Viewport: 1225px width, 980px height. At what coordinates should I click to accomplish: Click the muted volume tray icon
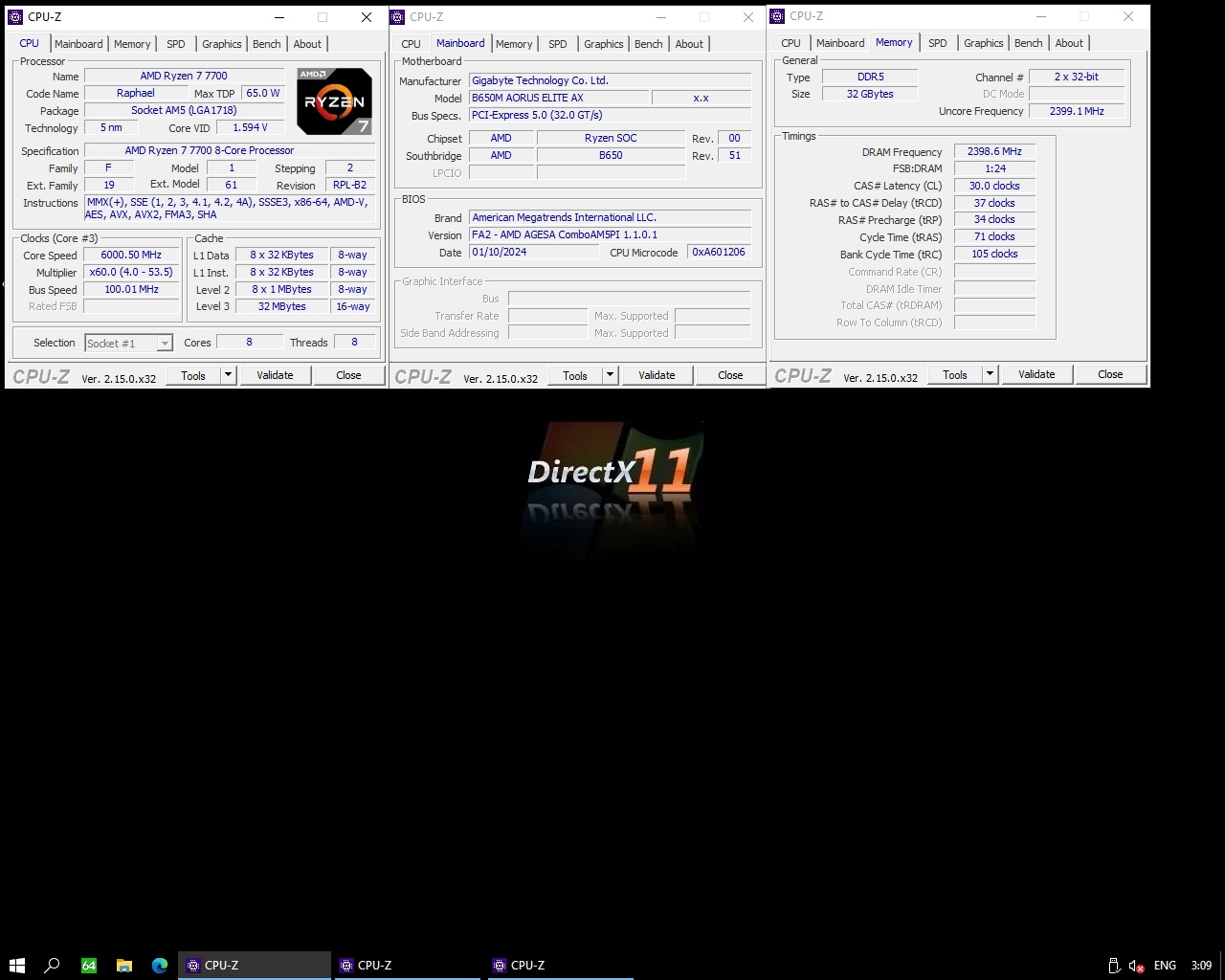[1136, 966]
